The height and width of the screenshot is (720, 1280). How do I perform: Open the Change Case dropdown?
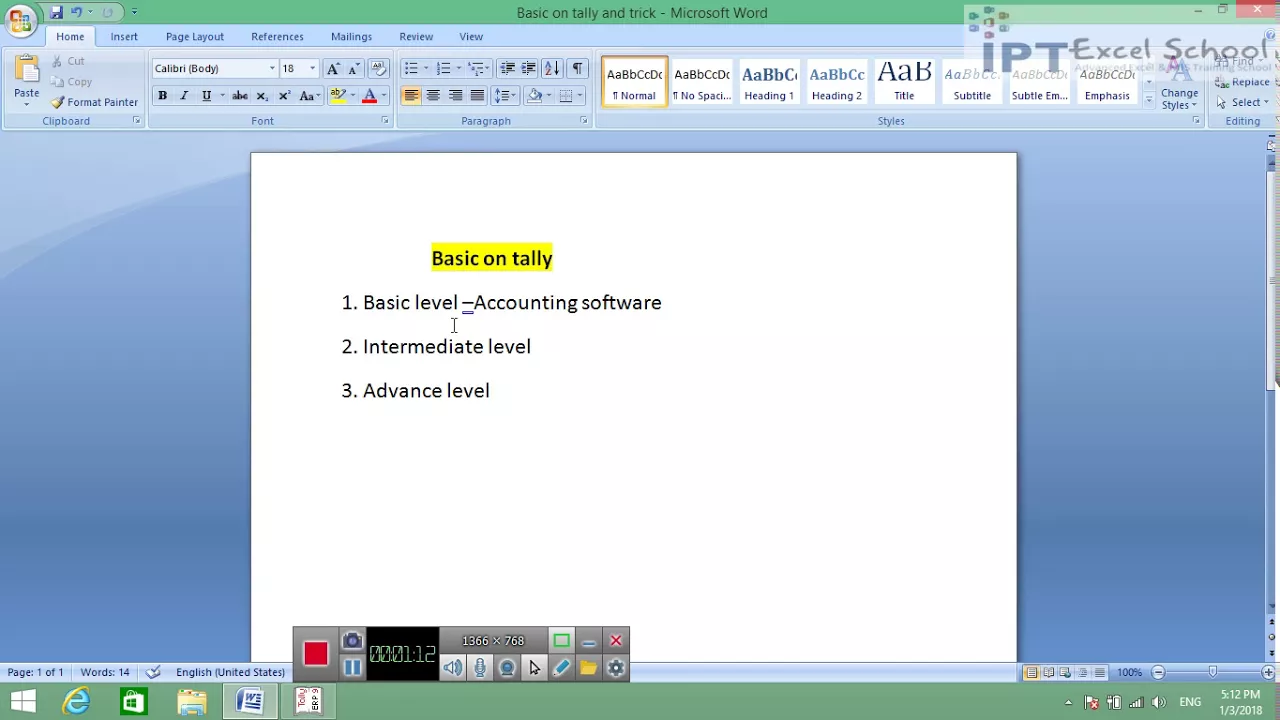309,96
